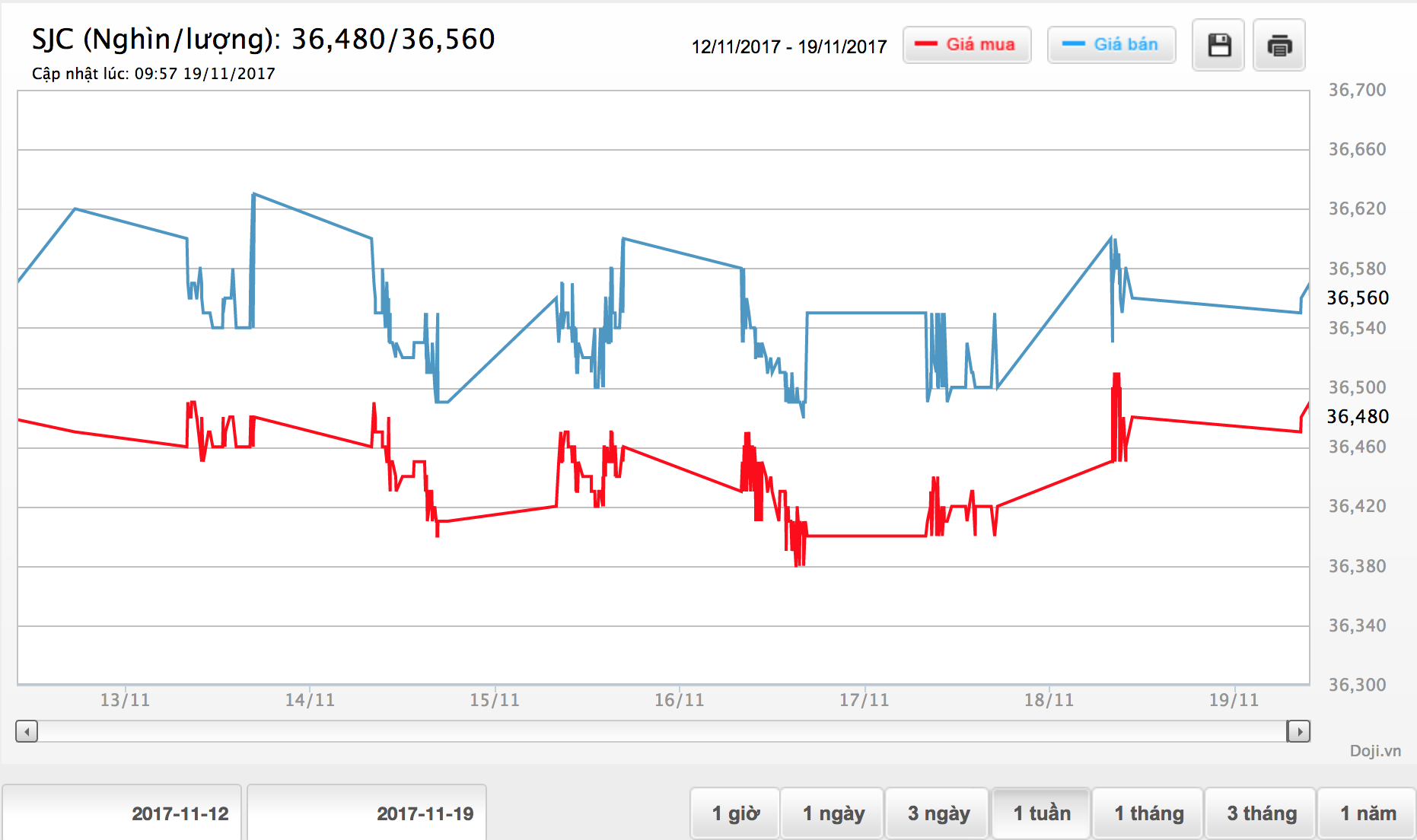
Task: Select the 3 tháng time range
Action: (1261, 813)
